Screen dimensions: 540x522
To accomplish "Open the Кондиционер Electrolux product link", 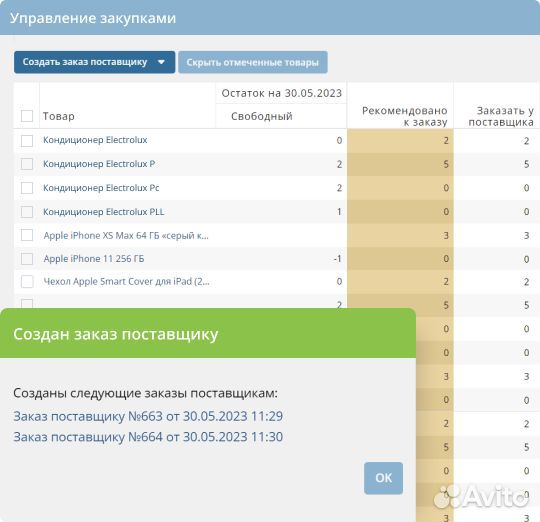I will [95, 140].
